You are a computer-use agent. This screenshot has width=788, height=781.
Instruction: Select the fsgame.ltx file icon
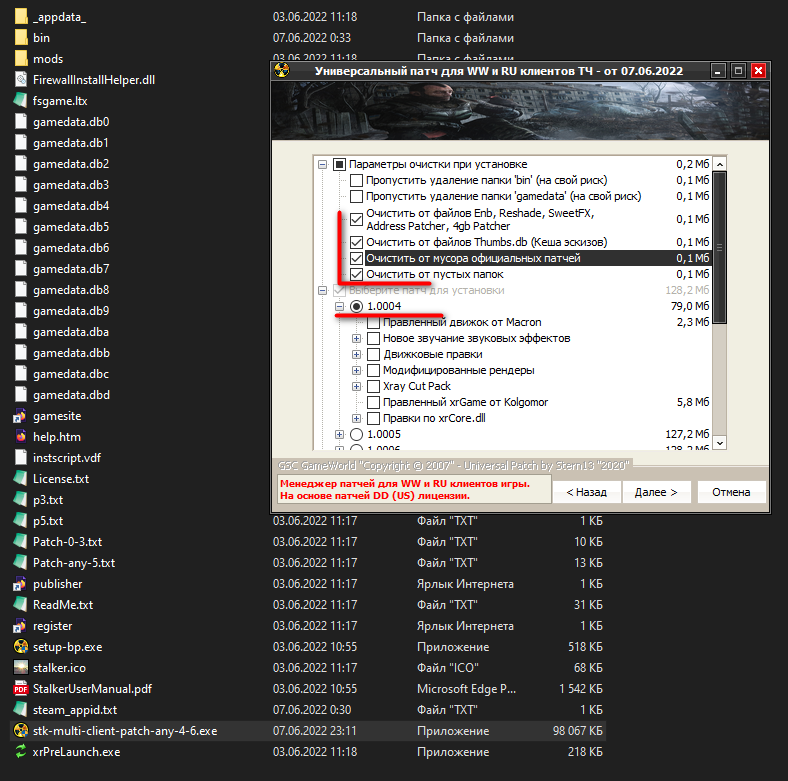click(21, 101)
